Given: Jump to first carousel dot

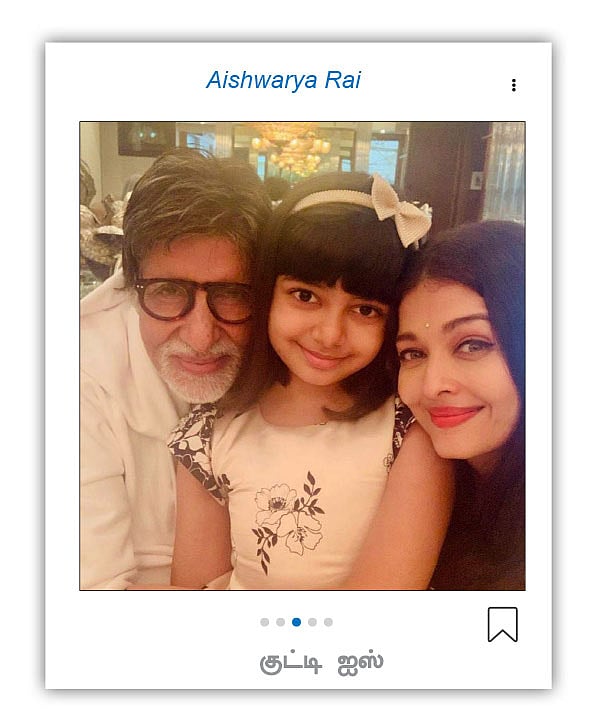Looking at the screenshot, I should tap(265, 622).
